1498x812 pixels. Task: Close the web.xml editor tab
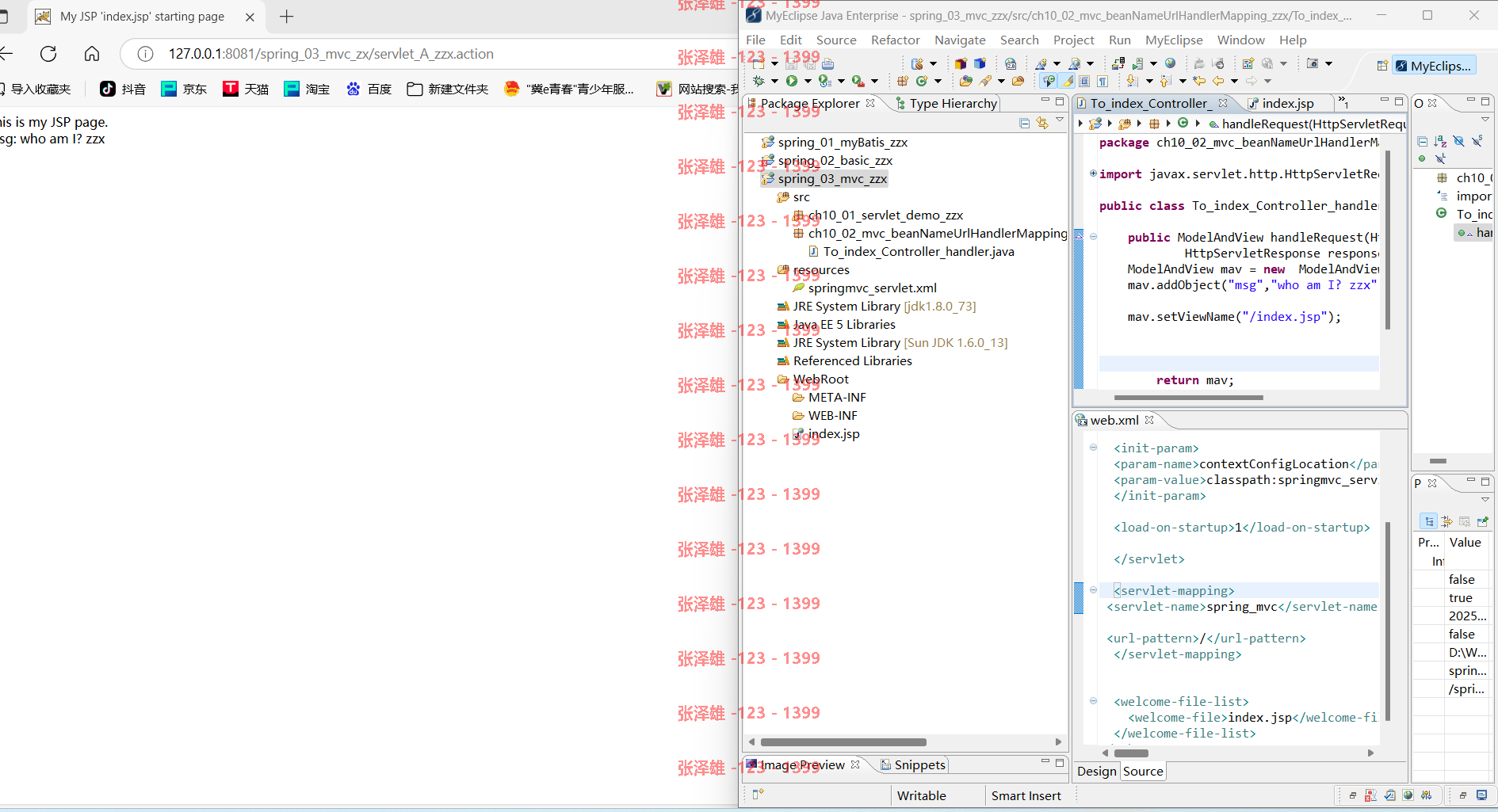[x=1149, y=419]
